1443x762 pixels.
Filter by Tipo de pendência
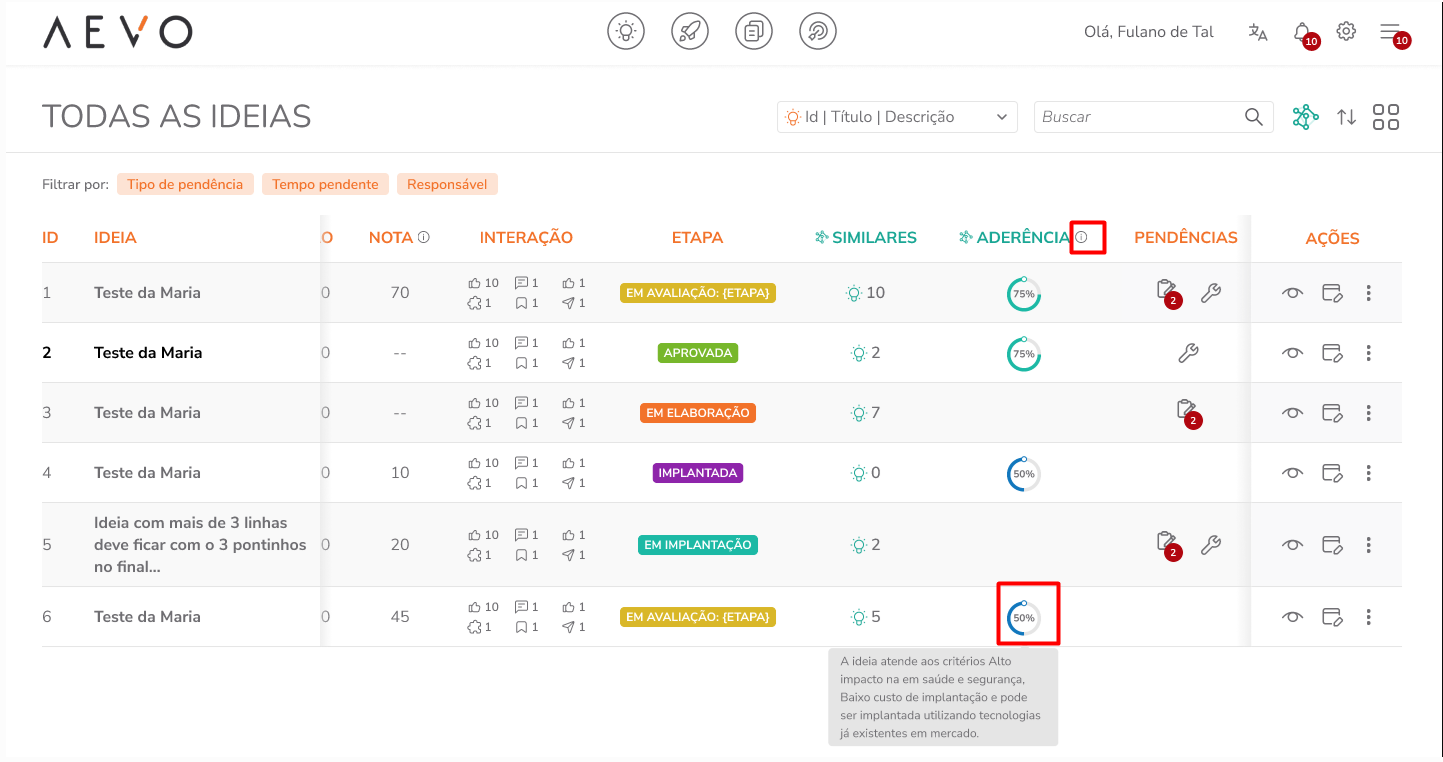(185, 184)
